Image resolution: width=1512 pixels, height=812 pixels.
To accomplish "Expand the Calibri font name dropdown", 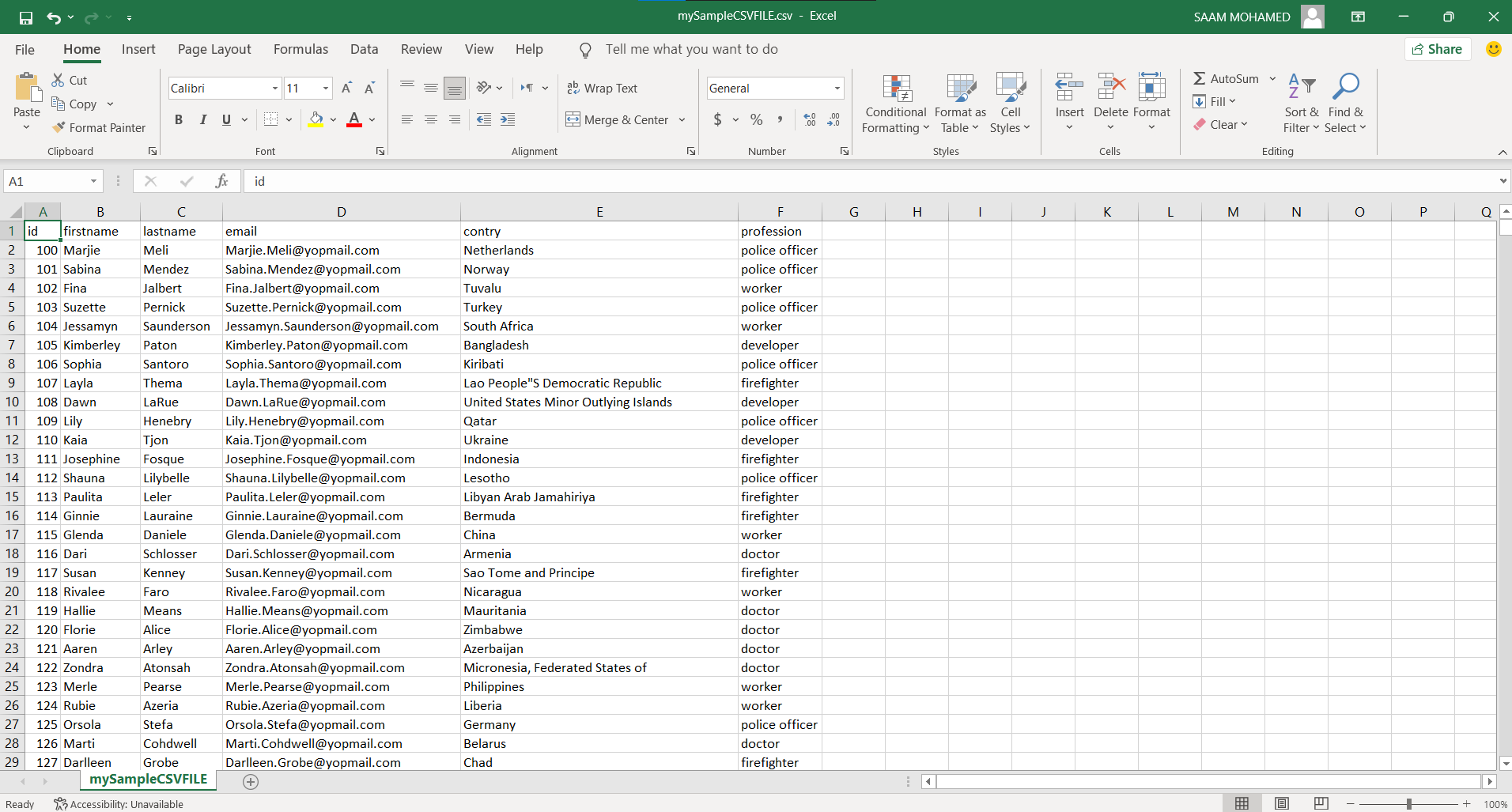I will pyautogui.click(x=274, y=88).
